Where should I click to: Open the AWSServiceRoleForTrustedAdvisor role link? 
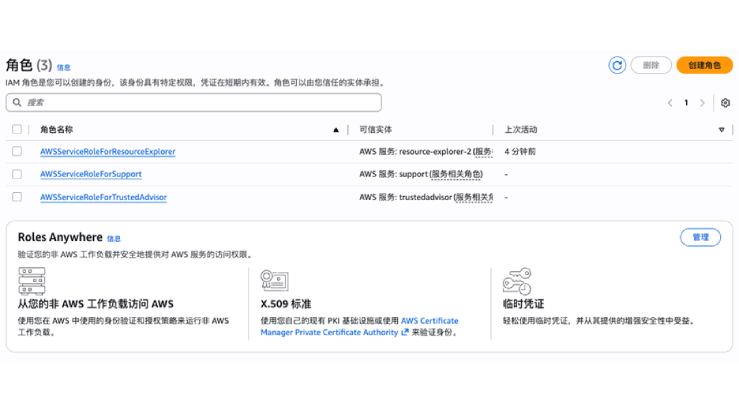(103, 197)
